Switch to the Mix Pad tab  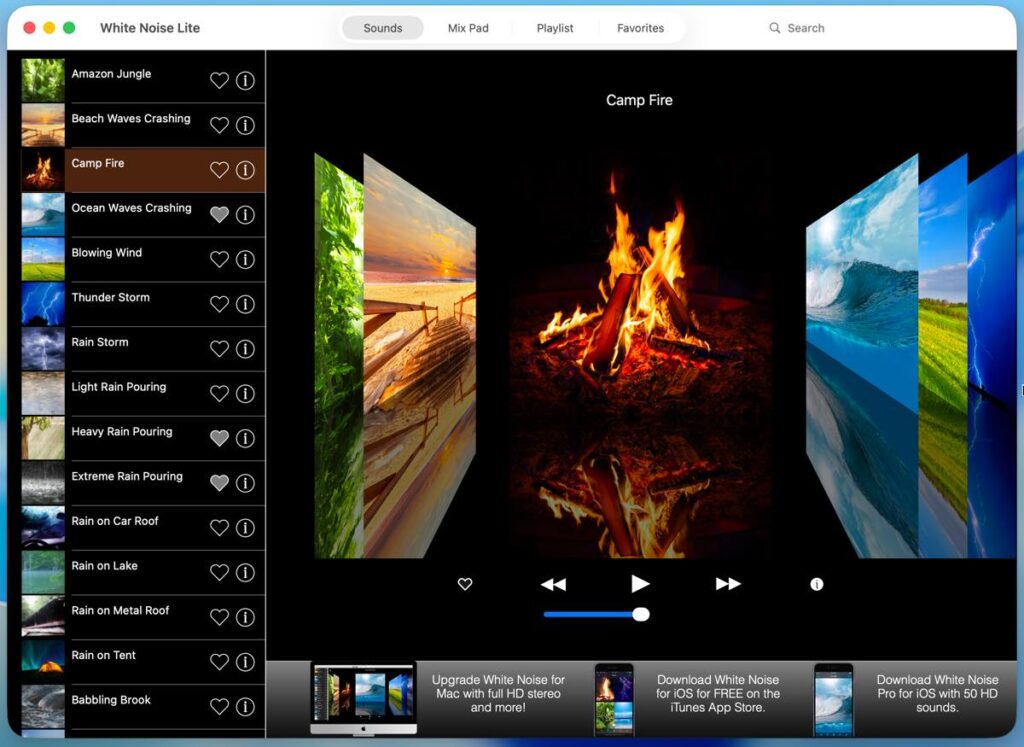coord(468,28)
